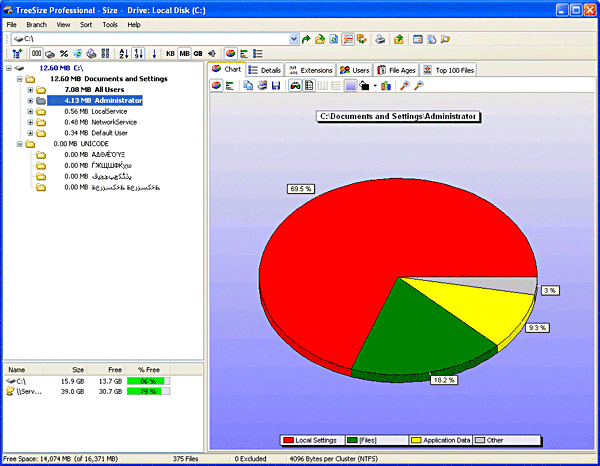Click the first magnifier zoom icon in chart toolbar
The width and height of the screenshot is (600, 466).
coord(404,86)
